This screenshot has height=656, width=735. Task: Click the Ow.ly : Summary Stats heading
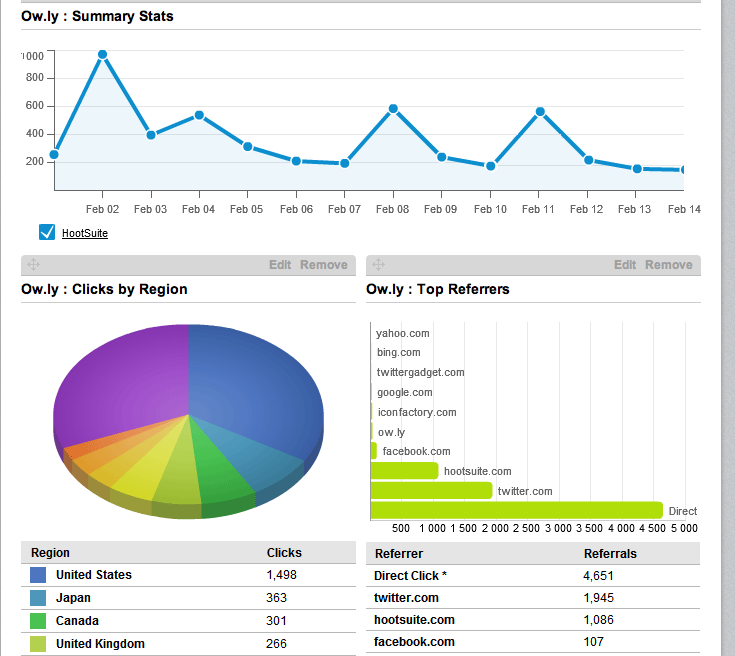coord(97,16)
